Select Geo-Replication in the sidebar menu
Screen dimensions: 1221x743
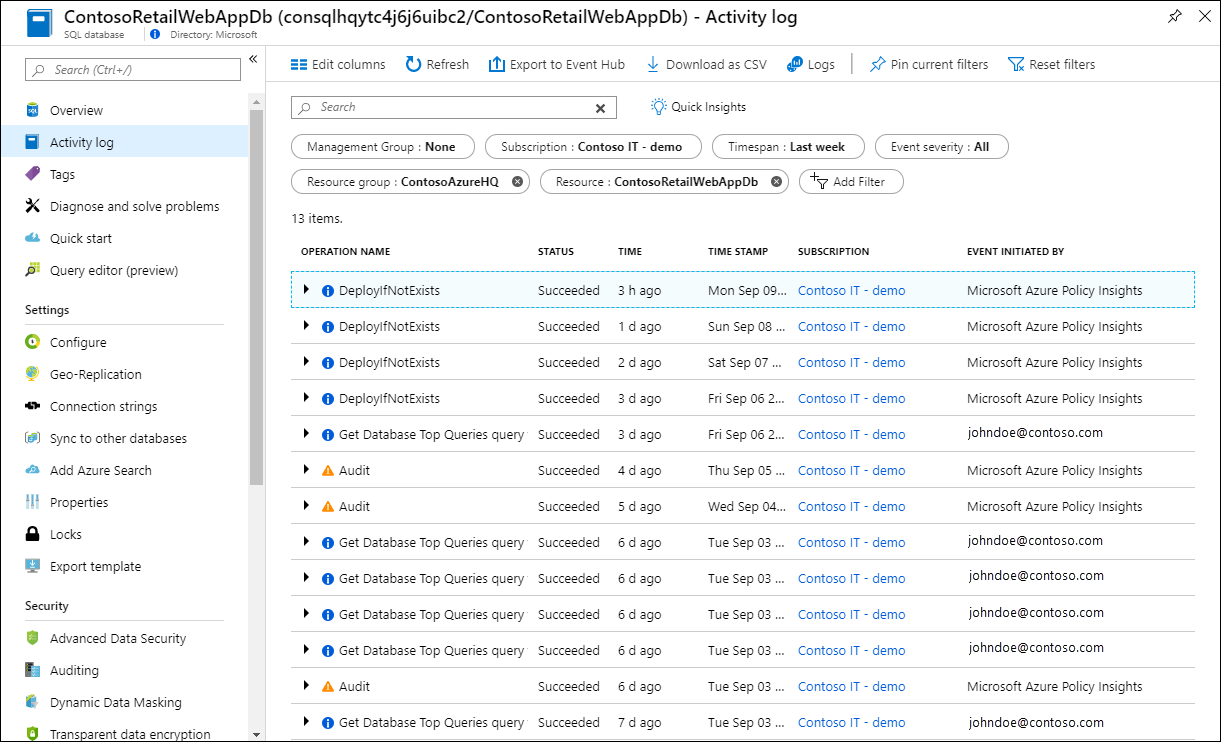[96, 374]
